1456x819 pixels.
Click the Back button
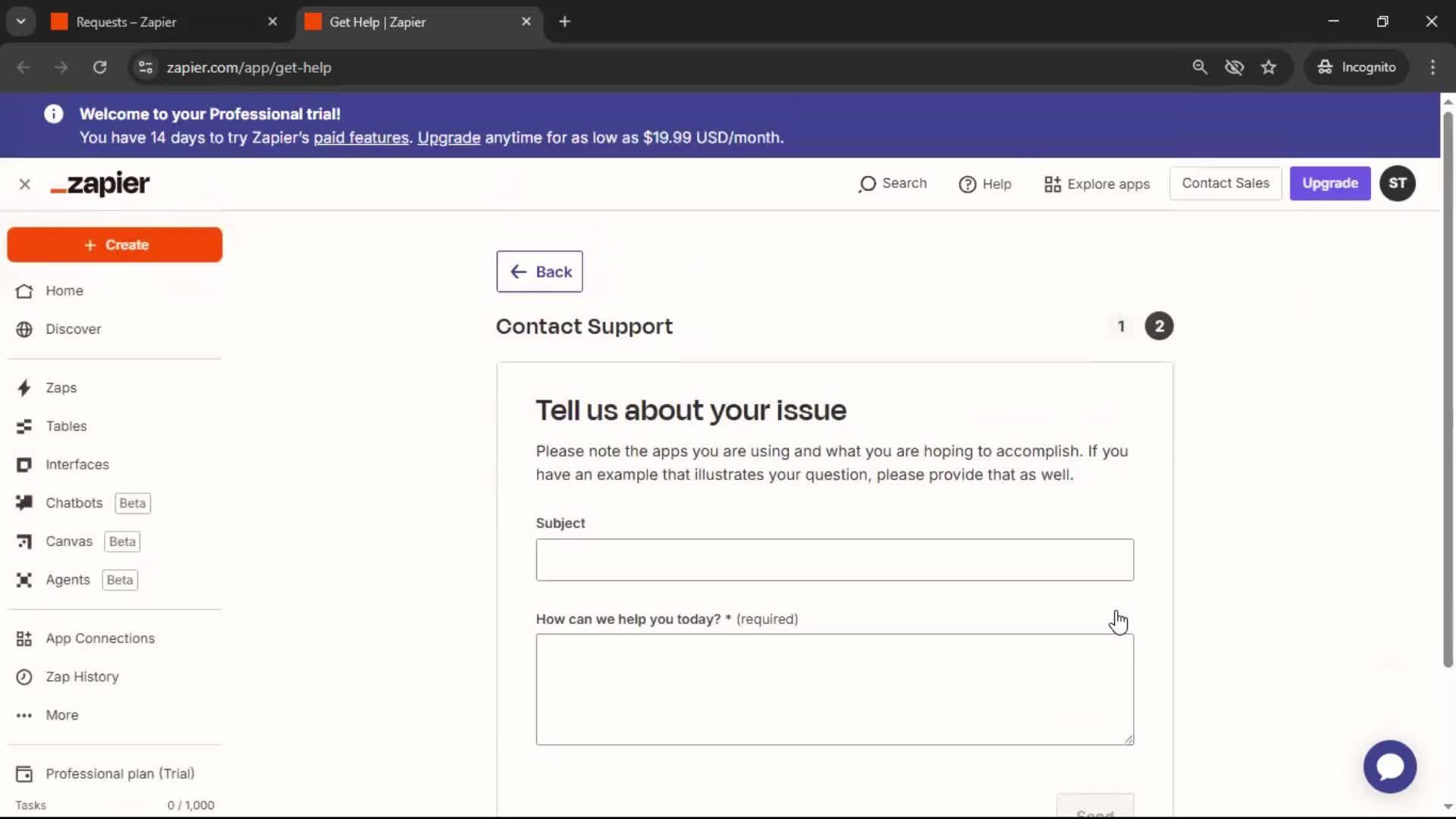tap(539, 271)
